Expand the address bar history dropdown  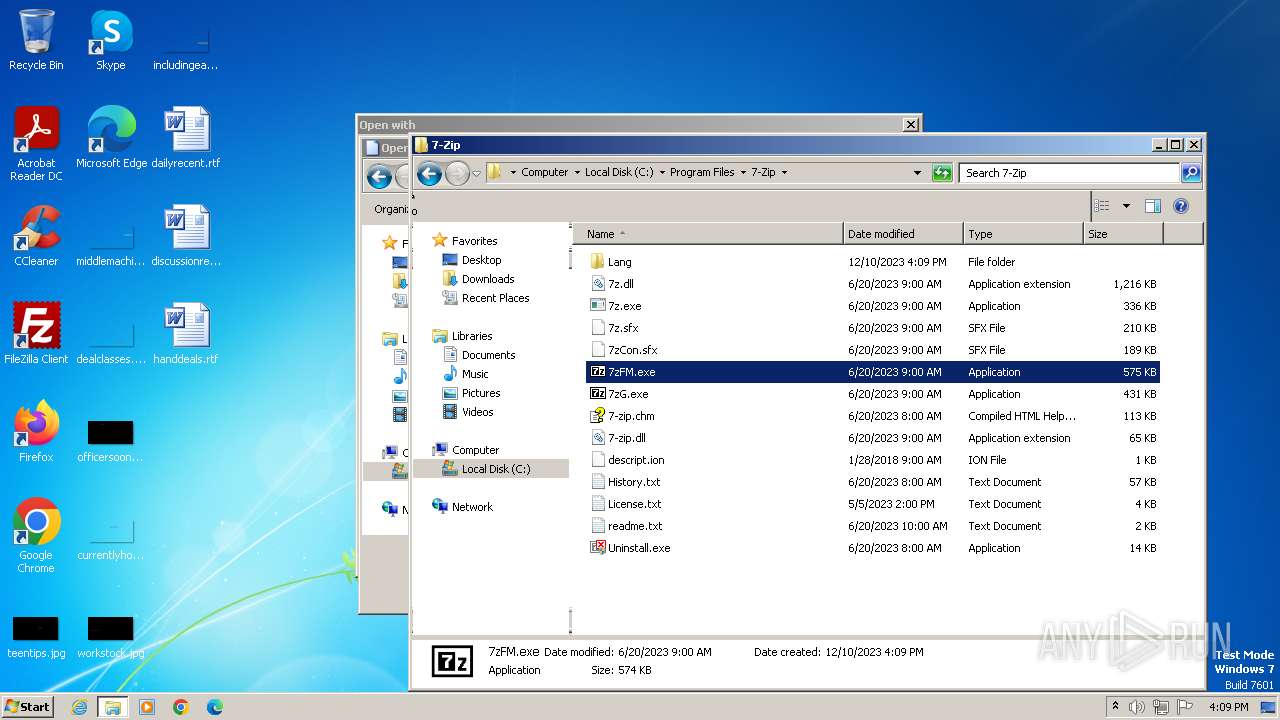pyautogui.click(x=917, y=173)
